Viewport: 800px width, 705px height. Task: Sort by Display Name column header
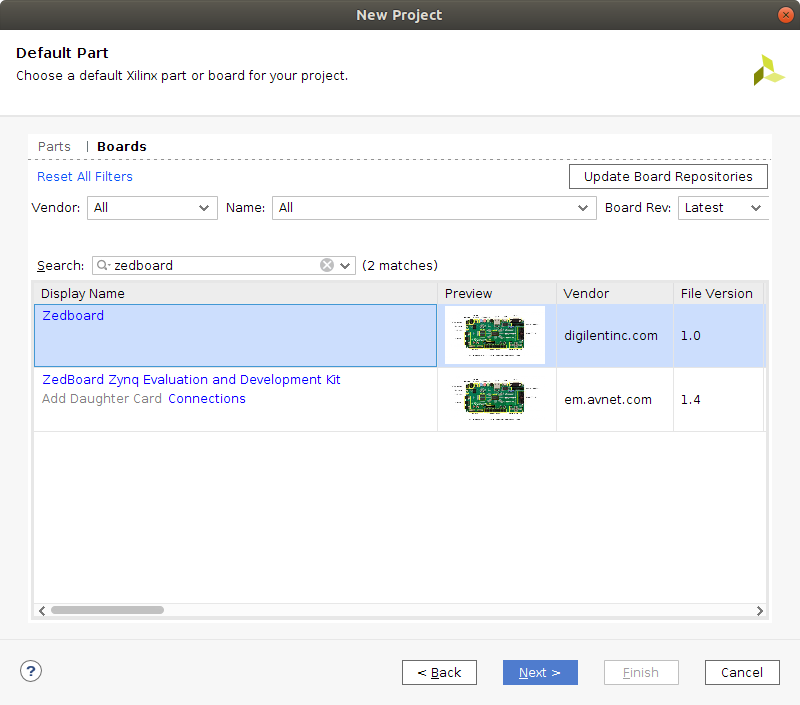235,293
